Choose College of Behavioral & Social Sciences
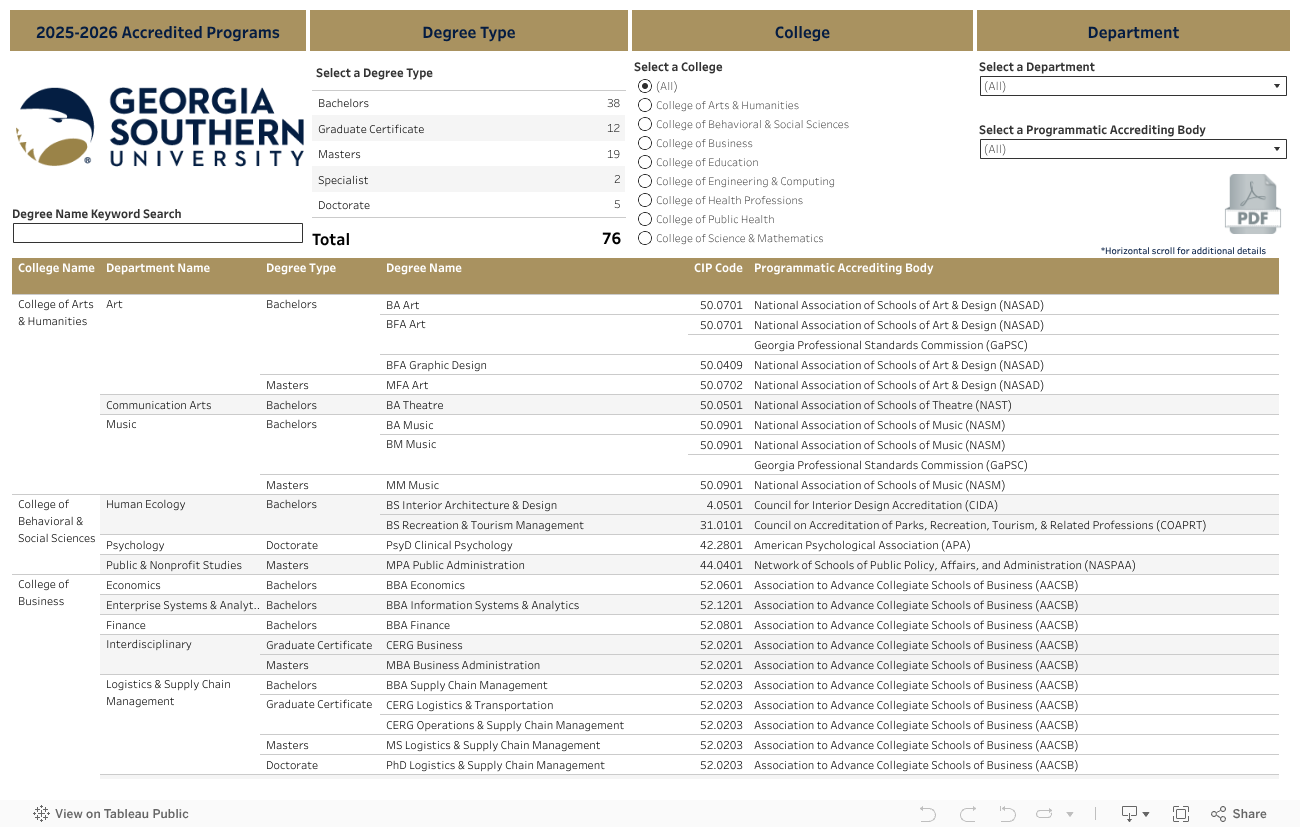 coord(645,124)
